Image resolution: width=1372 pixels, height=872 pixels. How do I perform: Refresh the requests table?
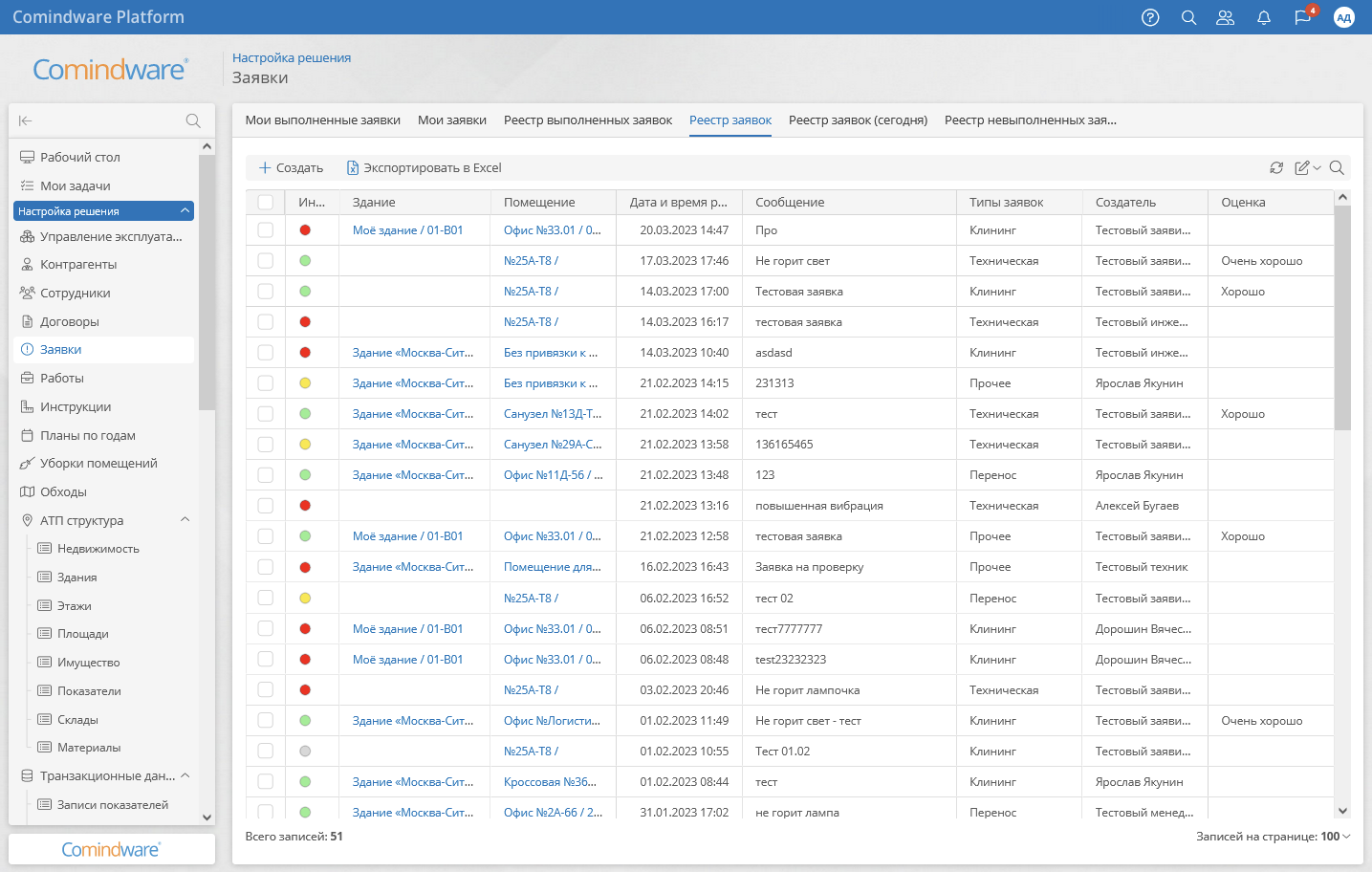[1276, 167]
